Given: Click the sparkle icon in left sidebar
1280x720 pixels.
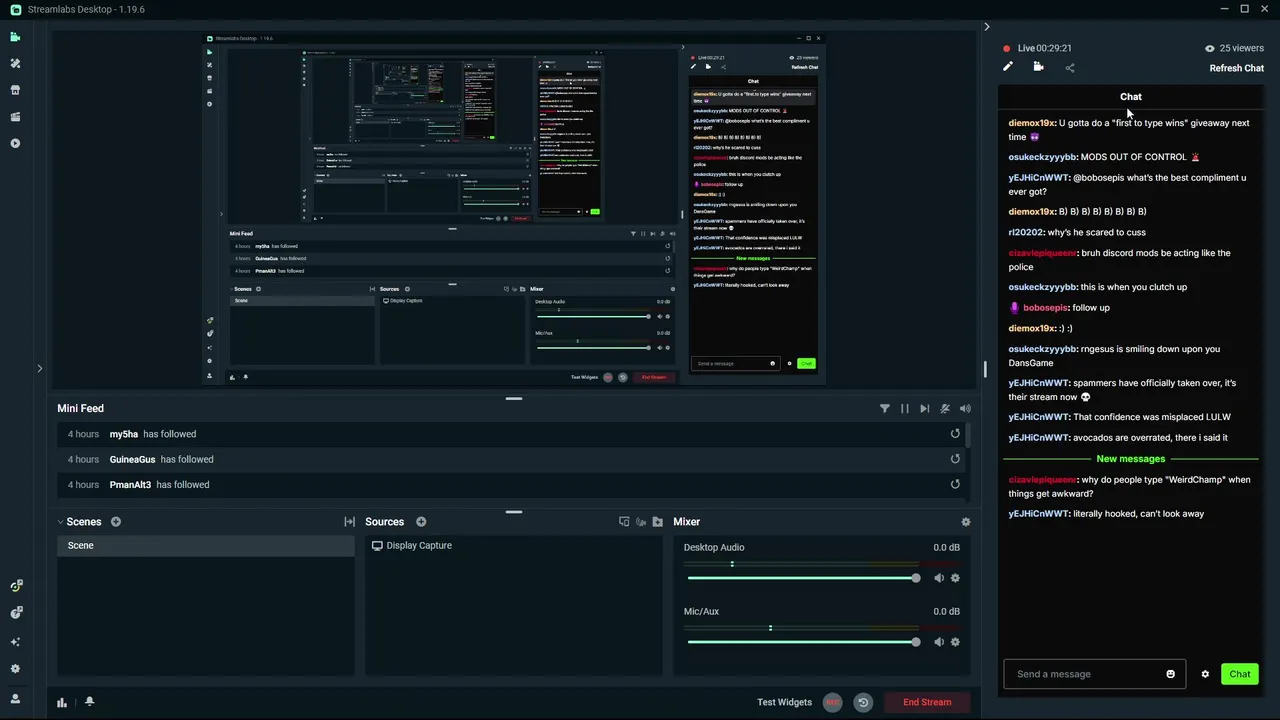Looking at the screenshot, I should pos(15,642).
